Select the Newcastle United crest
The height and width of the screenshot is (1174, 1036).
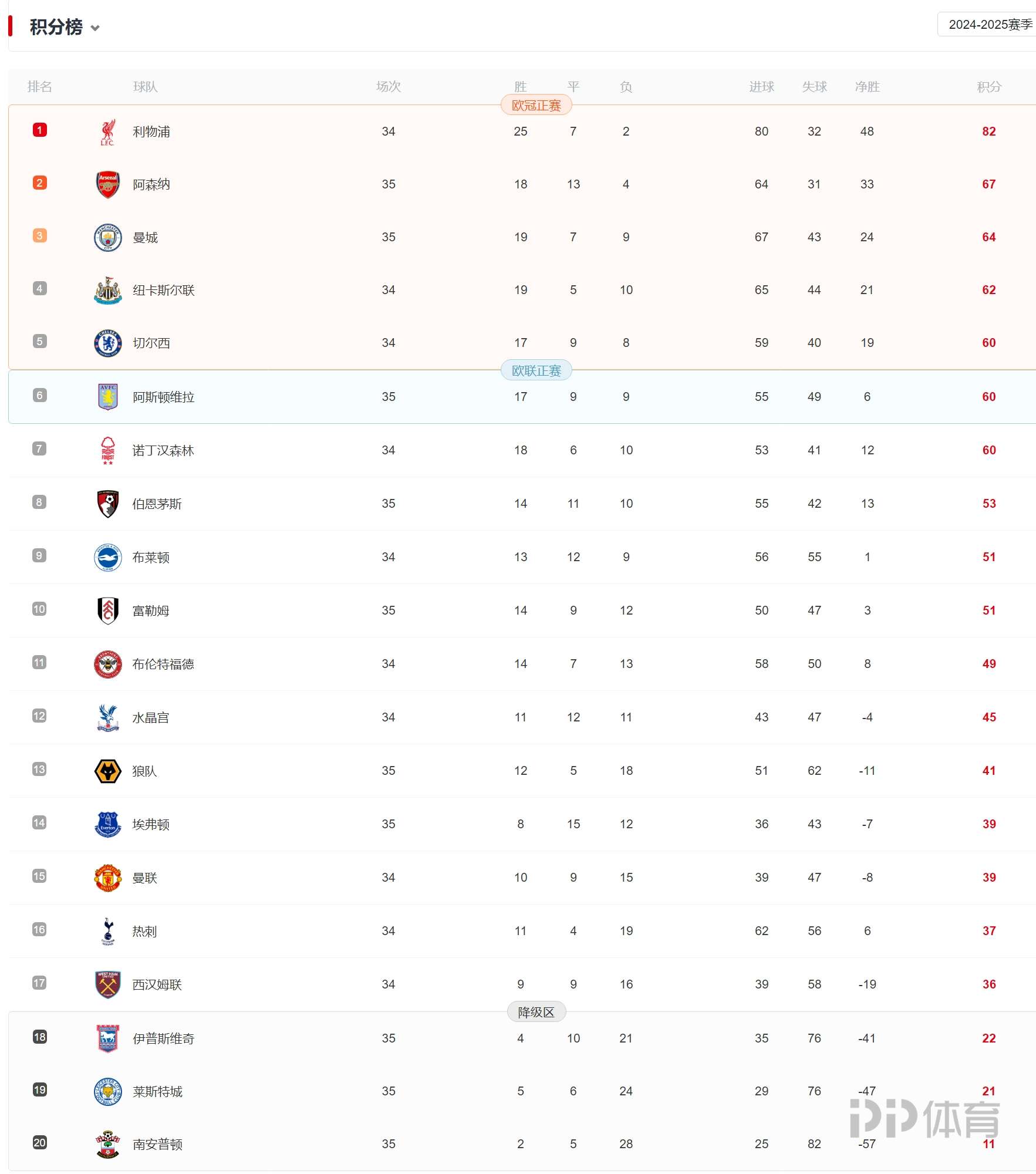point(107,290)
